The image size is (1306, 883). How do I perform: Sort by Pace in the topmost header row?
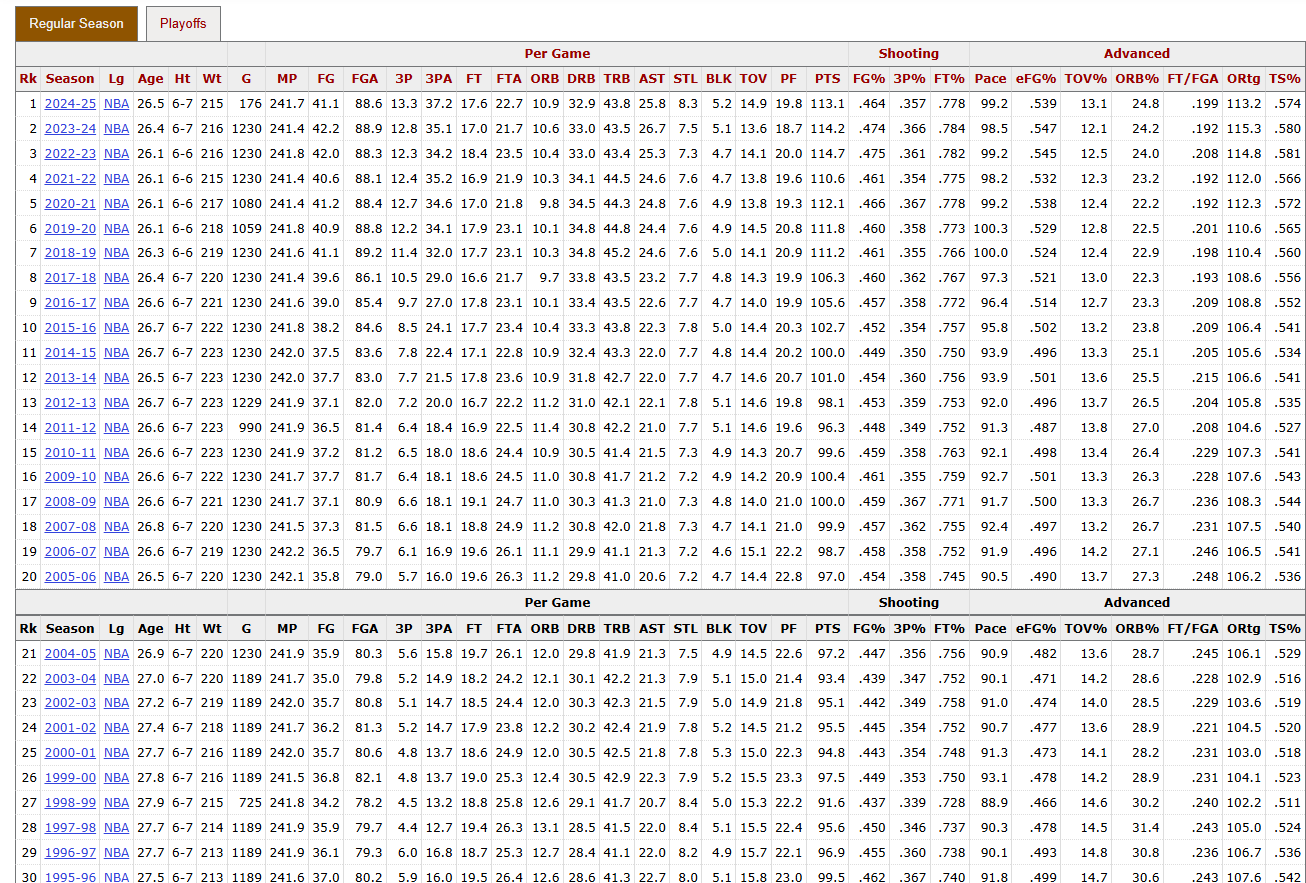pyautogui.click(x=990, y=79)
